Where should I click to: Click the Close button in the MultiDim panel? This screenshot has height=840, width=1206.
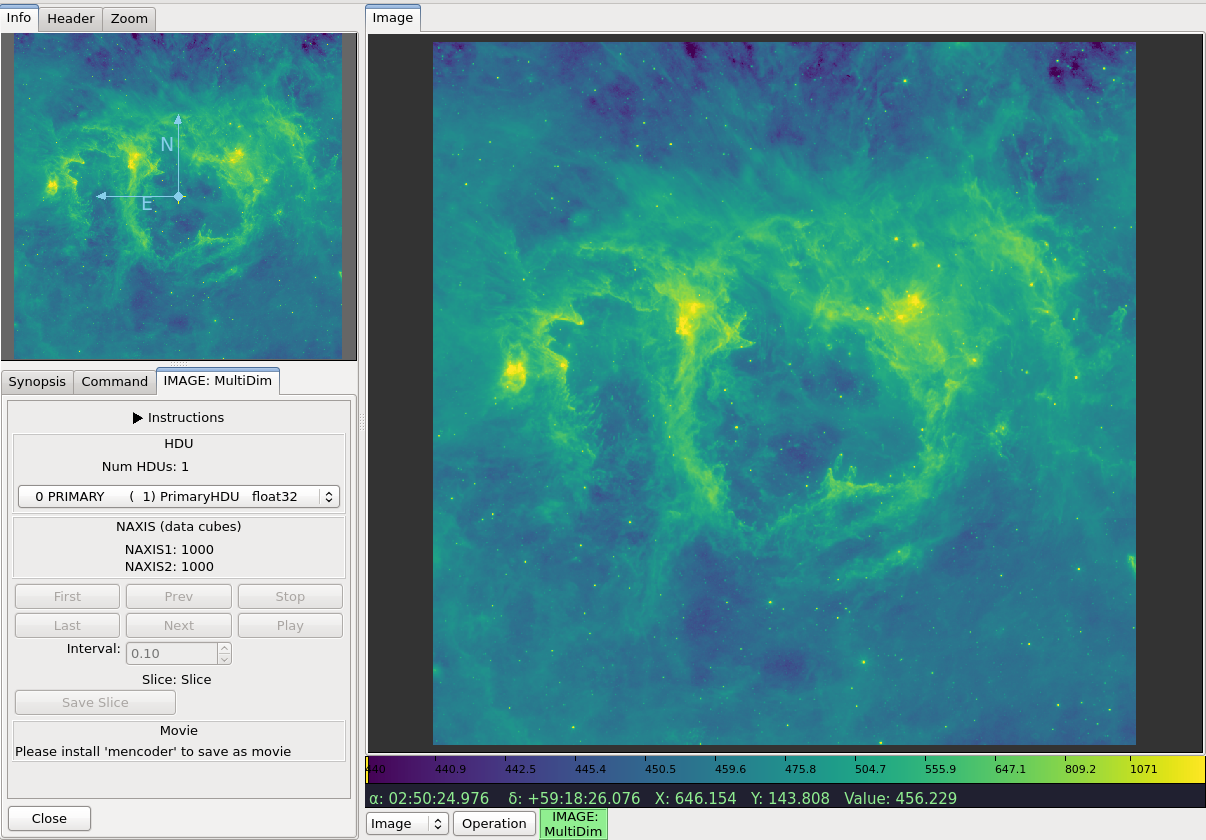[x=49, y=818]
